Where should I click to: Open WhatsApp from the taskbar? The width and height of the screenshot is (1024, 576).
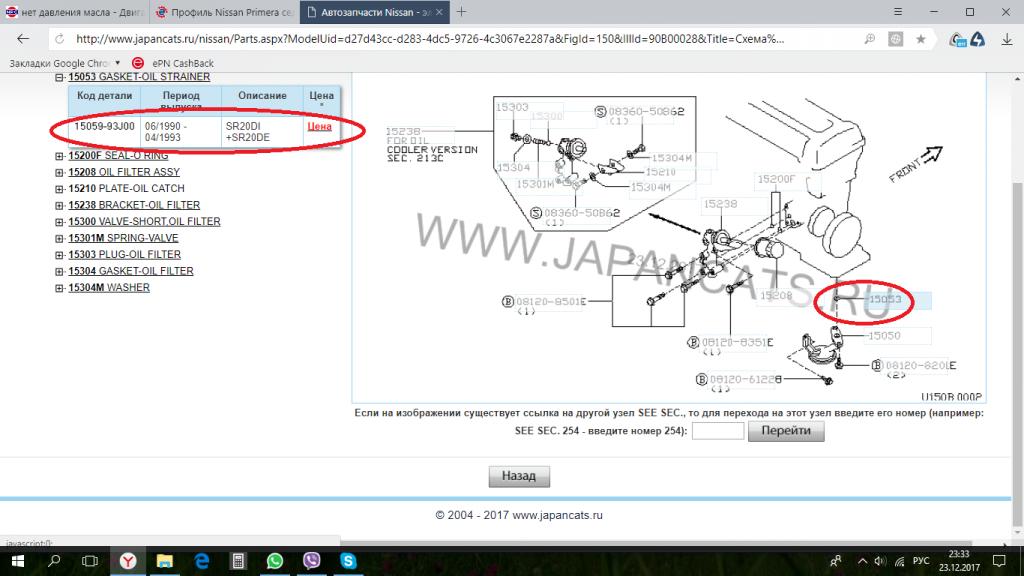[275, 561]
